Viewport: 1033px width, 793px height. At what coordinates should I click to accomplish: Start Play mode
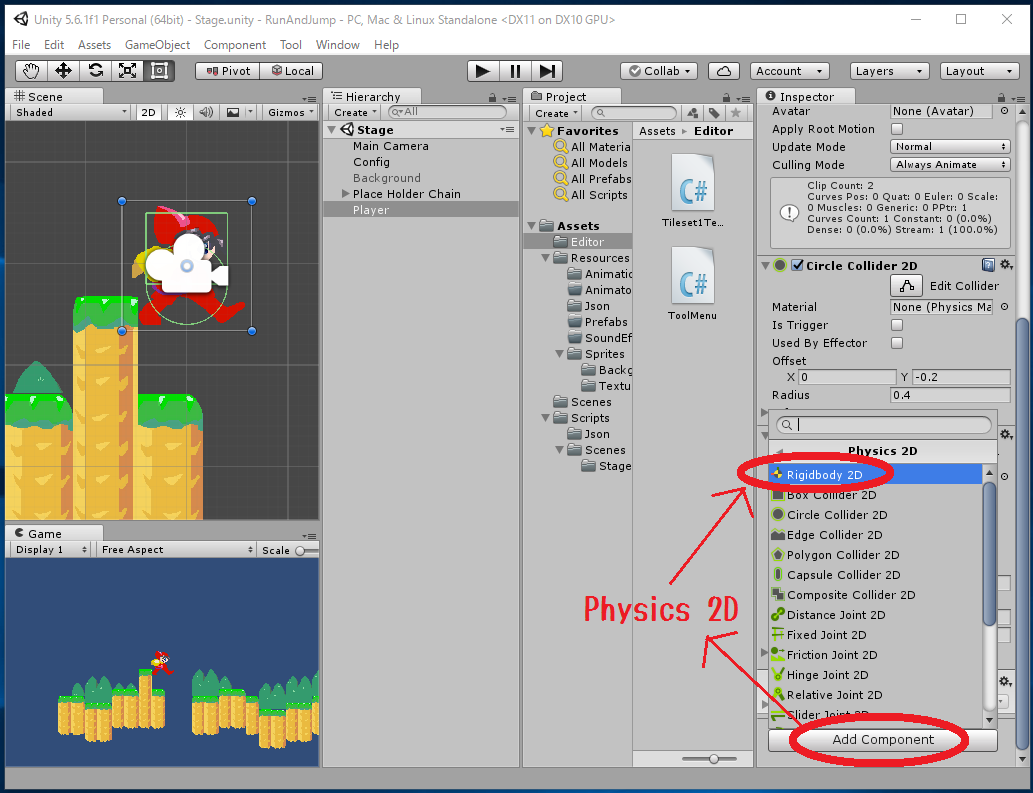tap(483, 70)
